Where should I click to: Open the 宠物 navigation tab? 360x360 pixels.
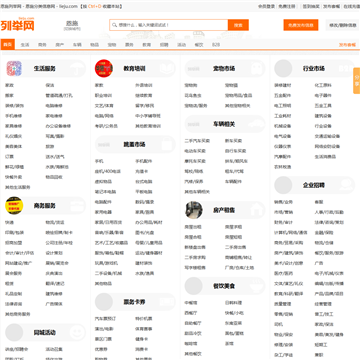112,45
